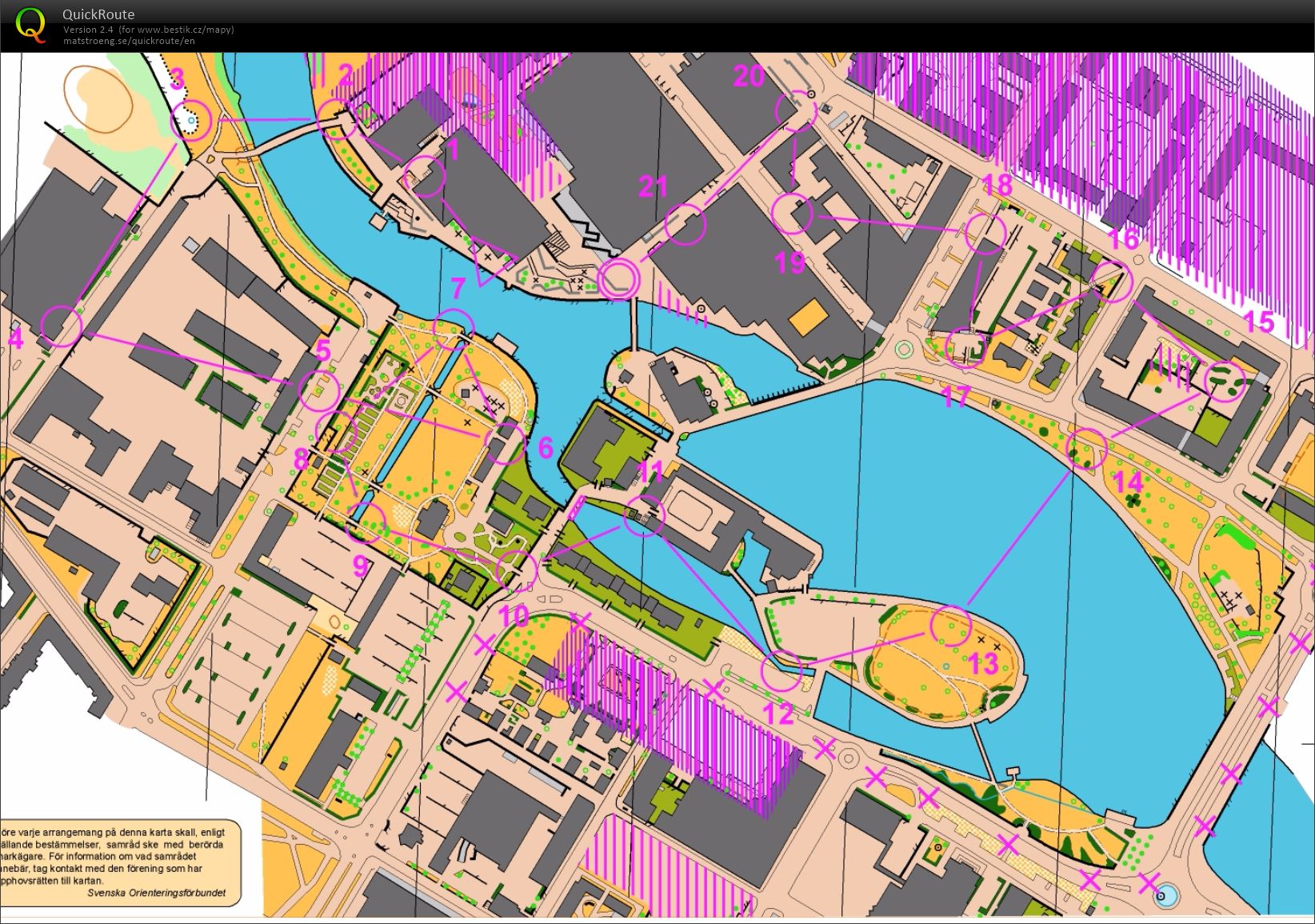
Task: Click control number 8 label
Action: point(301,460)
